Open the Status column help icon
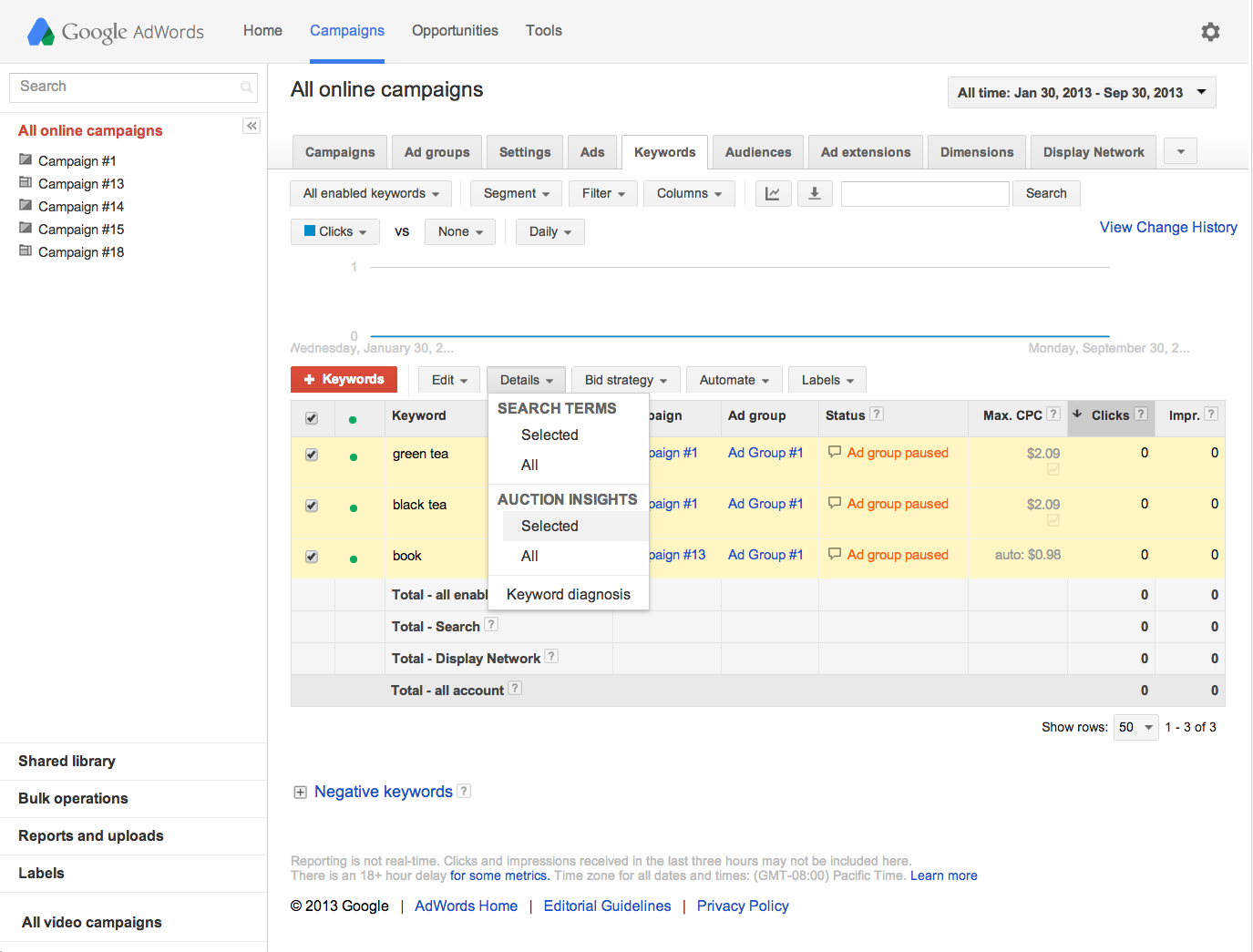 tap(877, 414)
